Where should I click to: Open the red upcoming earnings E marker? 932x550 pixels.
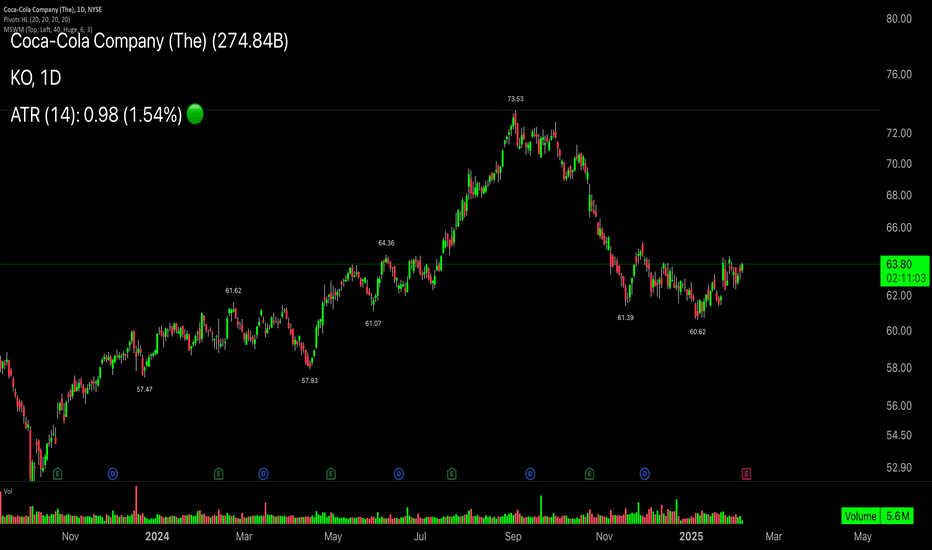[x=747, y=474]
